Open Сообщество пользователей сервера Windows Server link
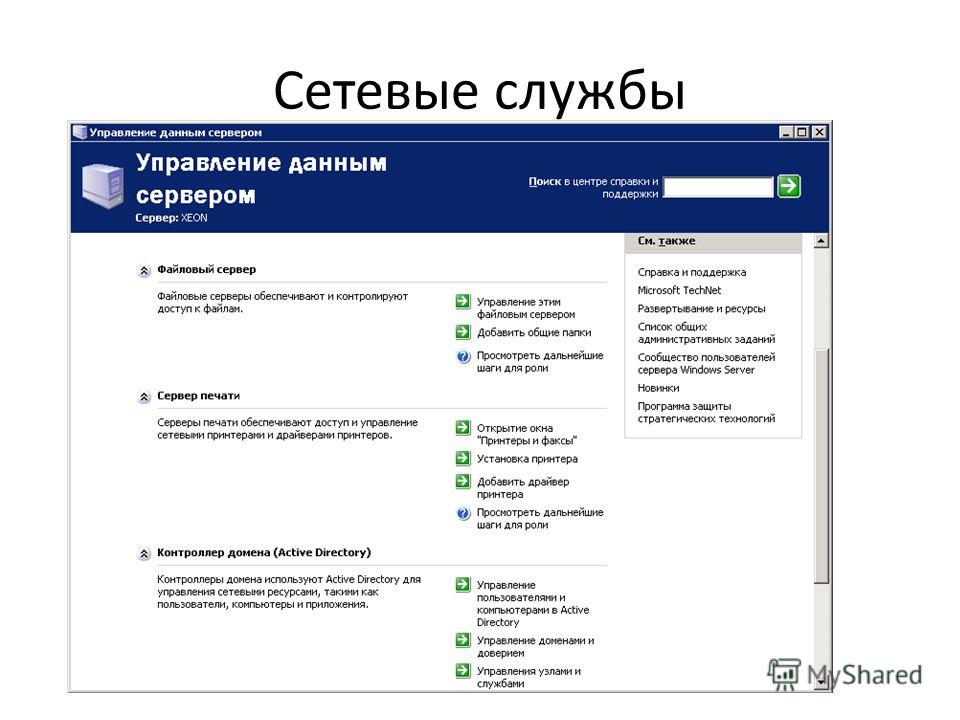This screenshot has height=720, width=960. (706, 364)
